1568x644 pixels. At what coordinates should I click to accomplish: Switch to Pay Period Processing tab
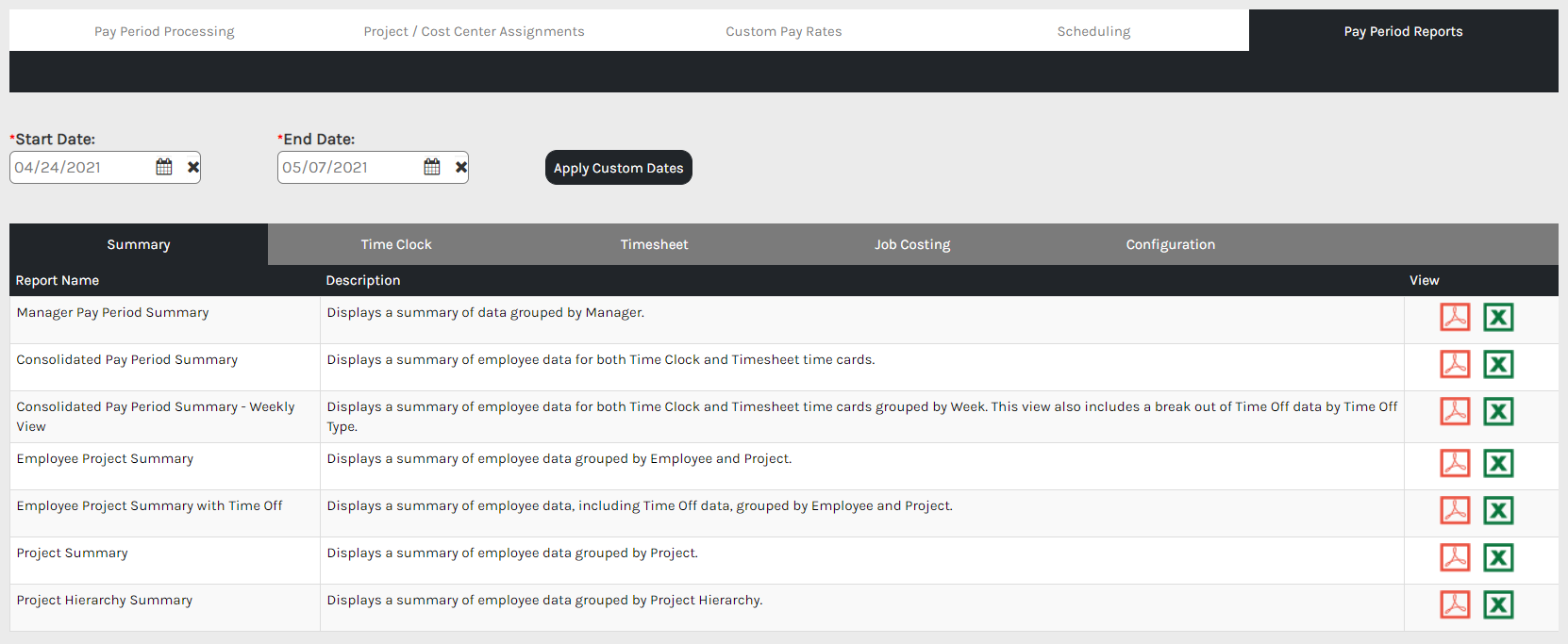[164, 31]
